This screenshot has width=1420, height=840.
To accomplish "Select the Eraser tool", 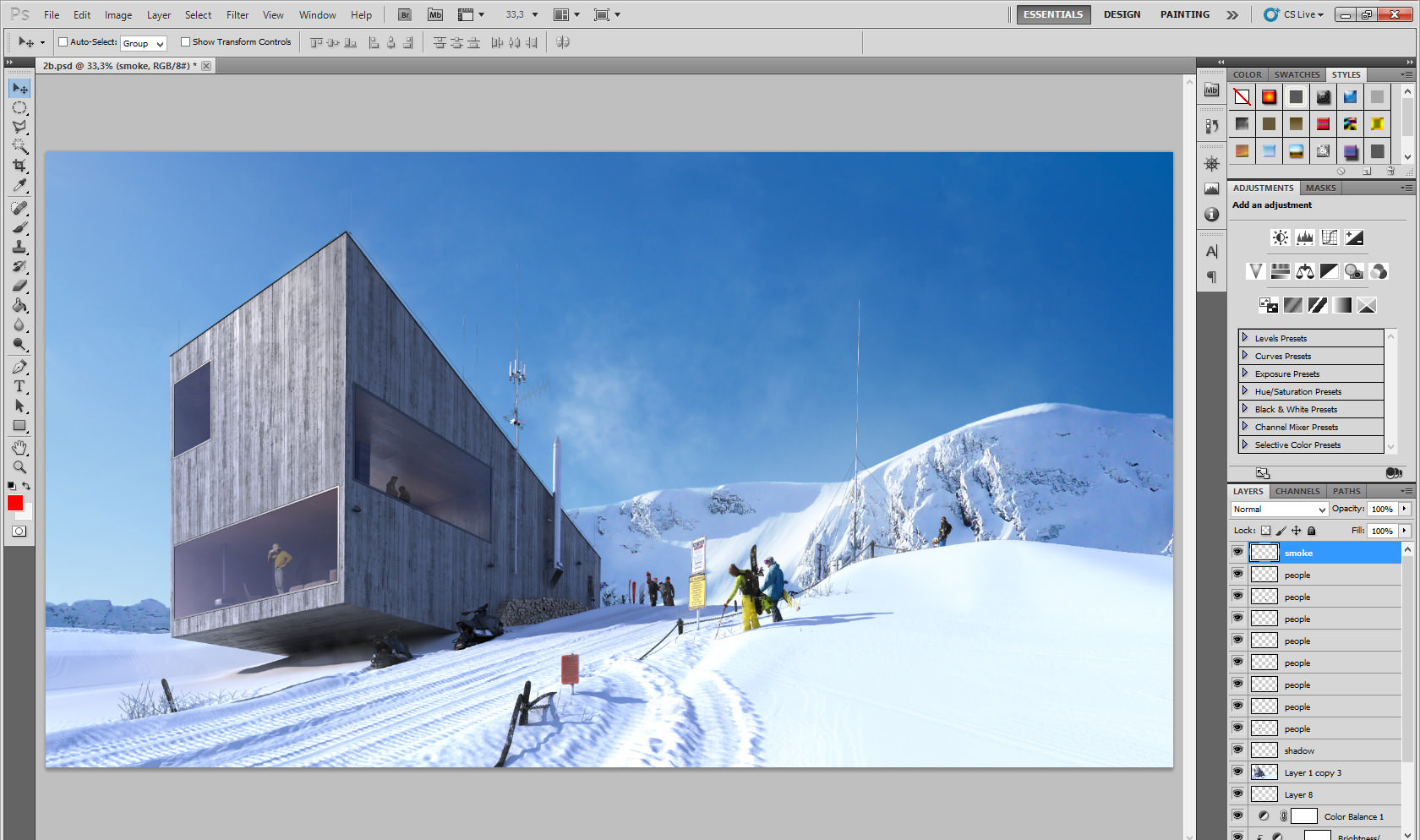I will pyautogui.click(x=19, y=286).
